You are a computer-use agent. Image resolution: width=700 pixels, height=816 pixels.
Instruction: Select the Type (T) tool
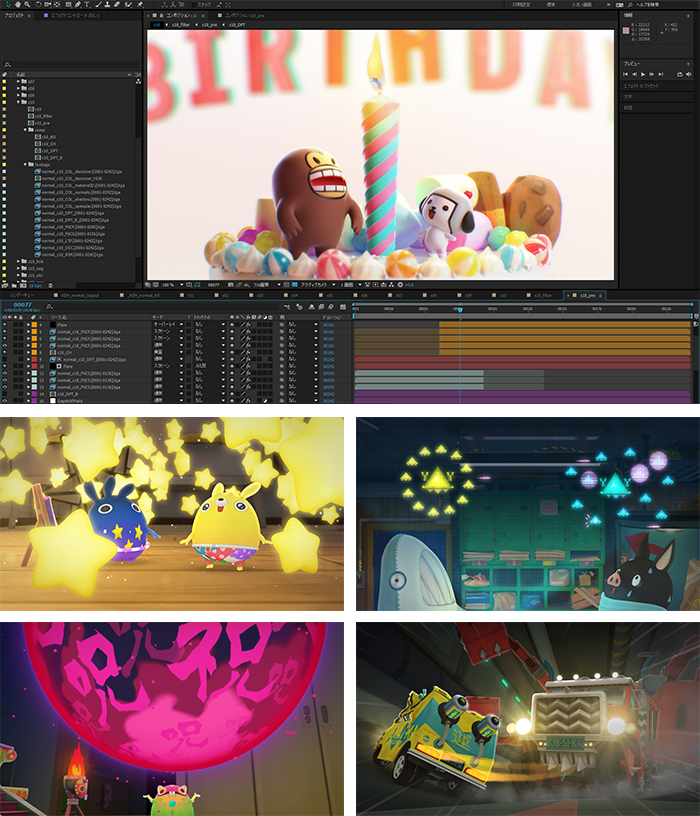[x=87, y=5]
